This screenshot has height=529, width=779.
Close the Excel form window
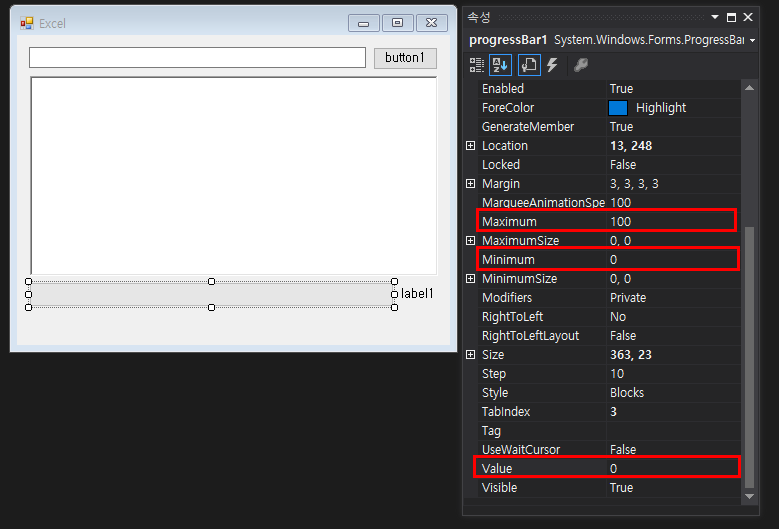click(432, 23)
